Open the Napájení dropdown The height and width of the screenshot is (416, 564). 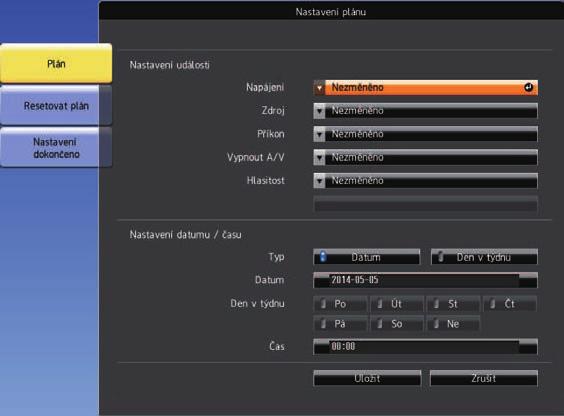(x=426, y=87)
